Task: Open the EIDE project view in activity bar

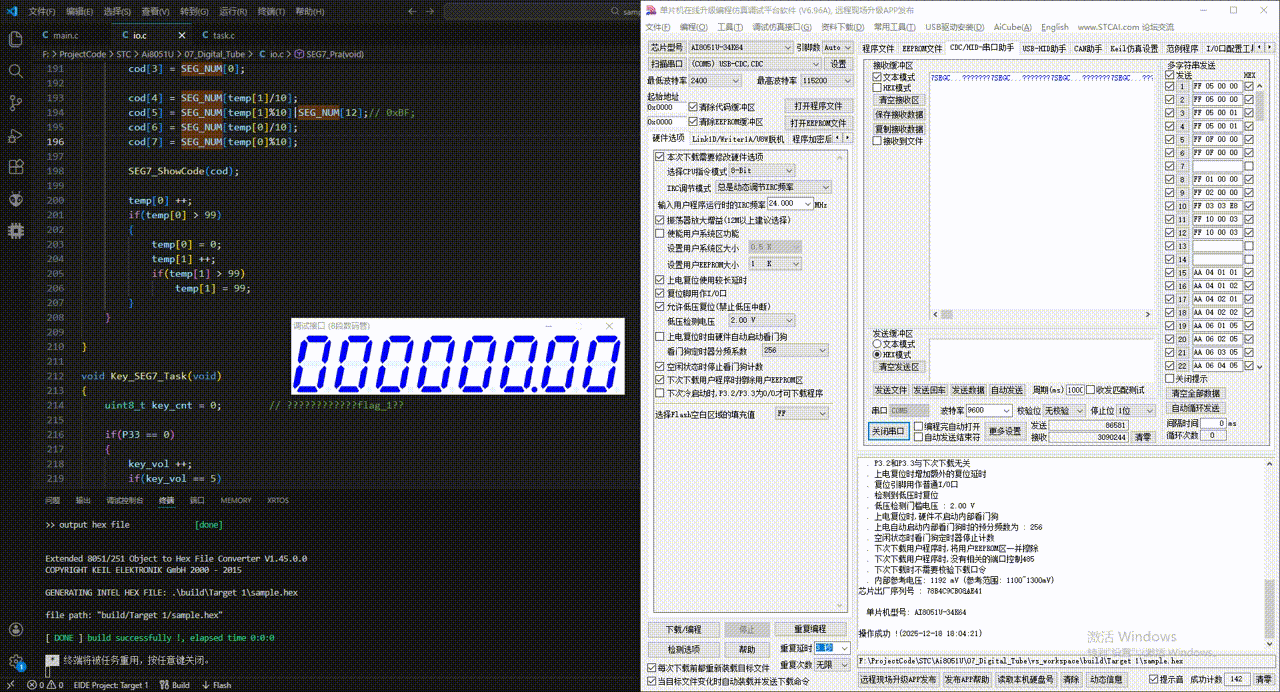Action: (15, 231)
